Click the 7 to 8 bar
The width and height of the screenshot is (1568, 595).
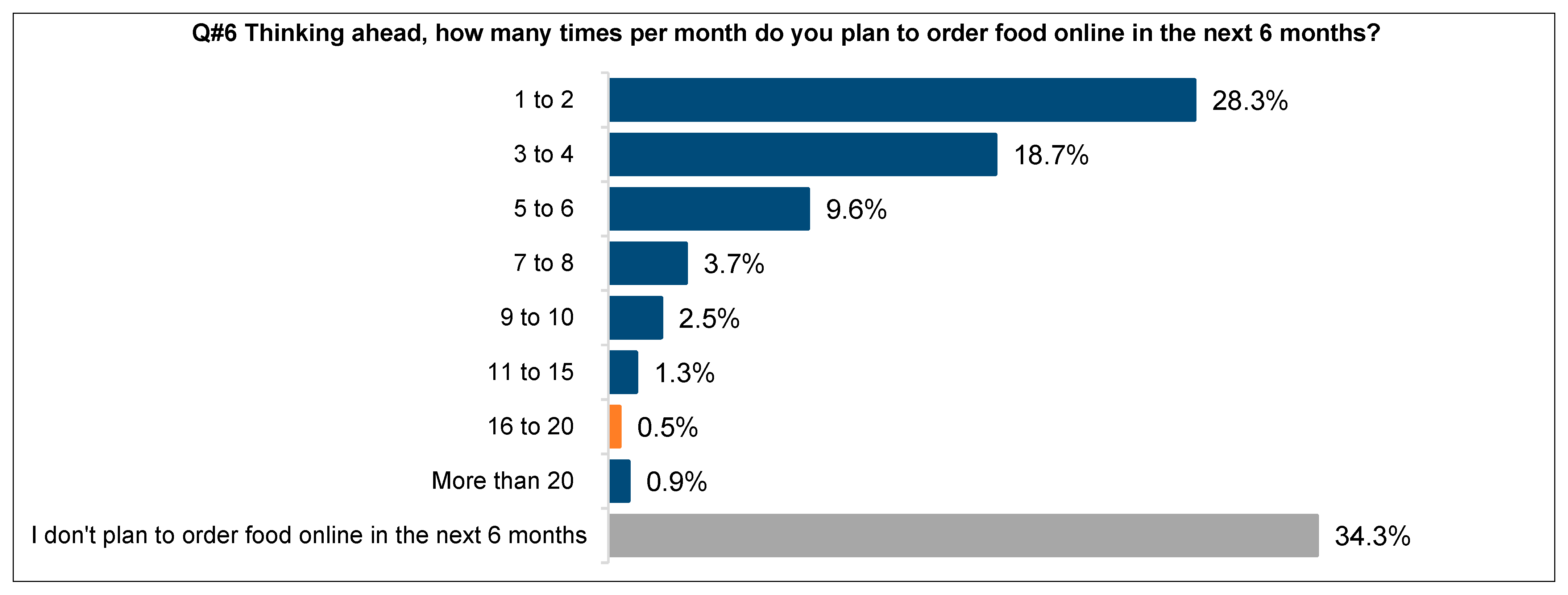point(648,263)
